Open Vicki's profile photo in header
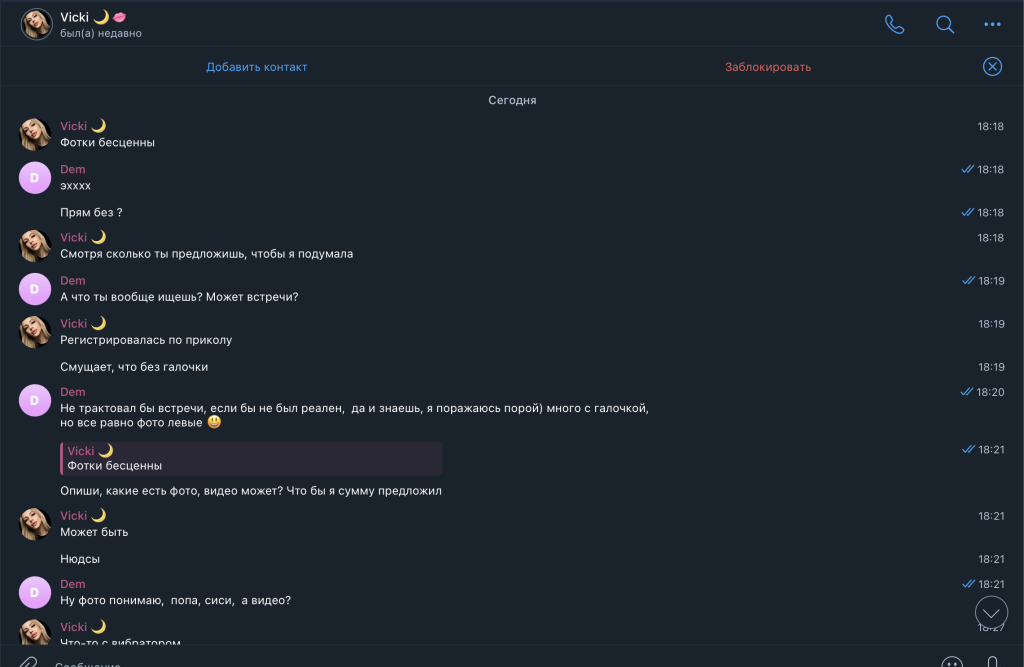The width and height of the screenshot is (1024, 667). [36, 25]
